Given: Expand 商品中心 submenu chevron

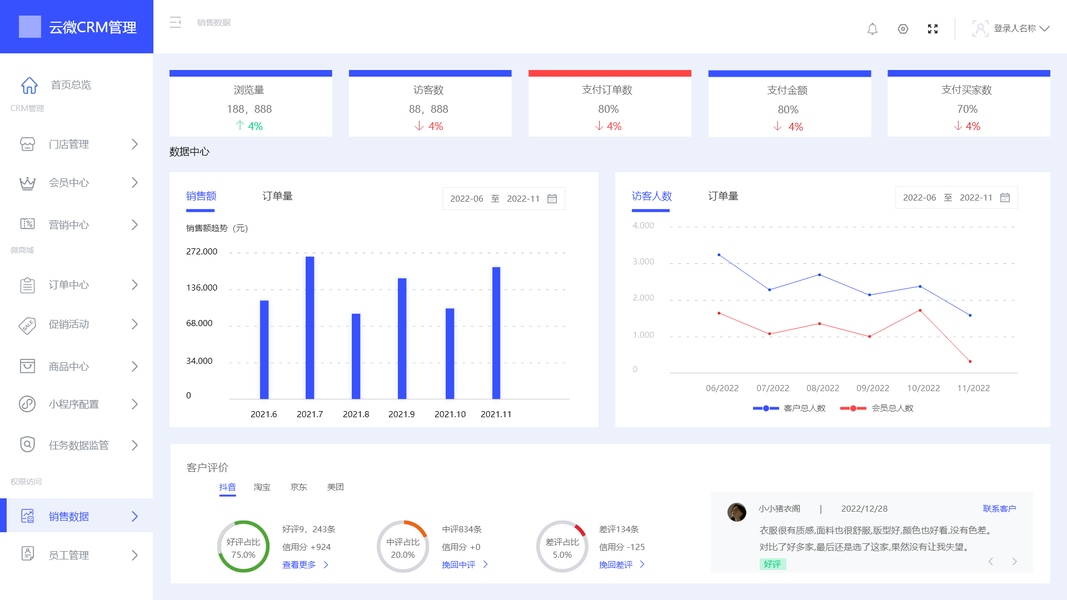Looking at the screenshot, I should pos(135,367).
